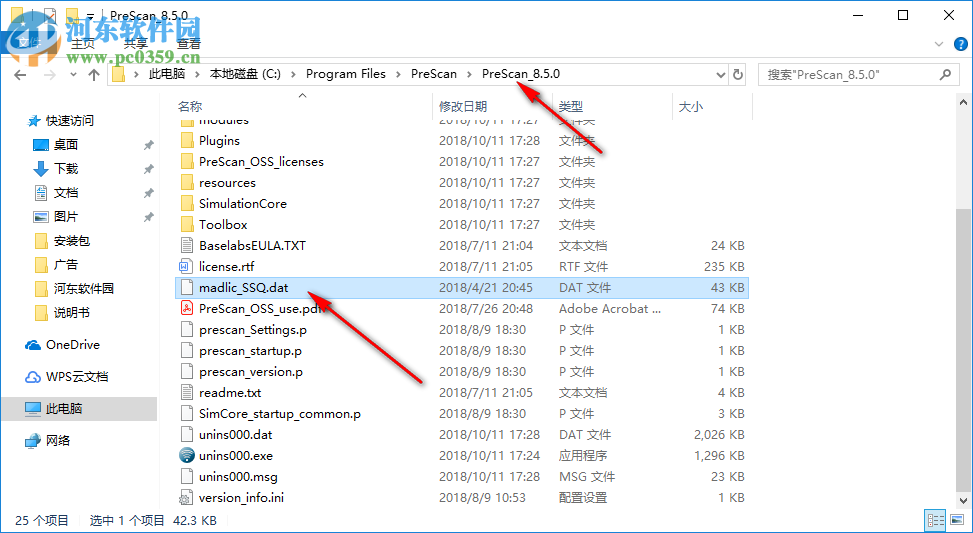Select the prescan_Settings.p file name
The image size is (973, 533).
[253, 329]
